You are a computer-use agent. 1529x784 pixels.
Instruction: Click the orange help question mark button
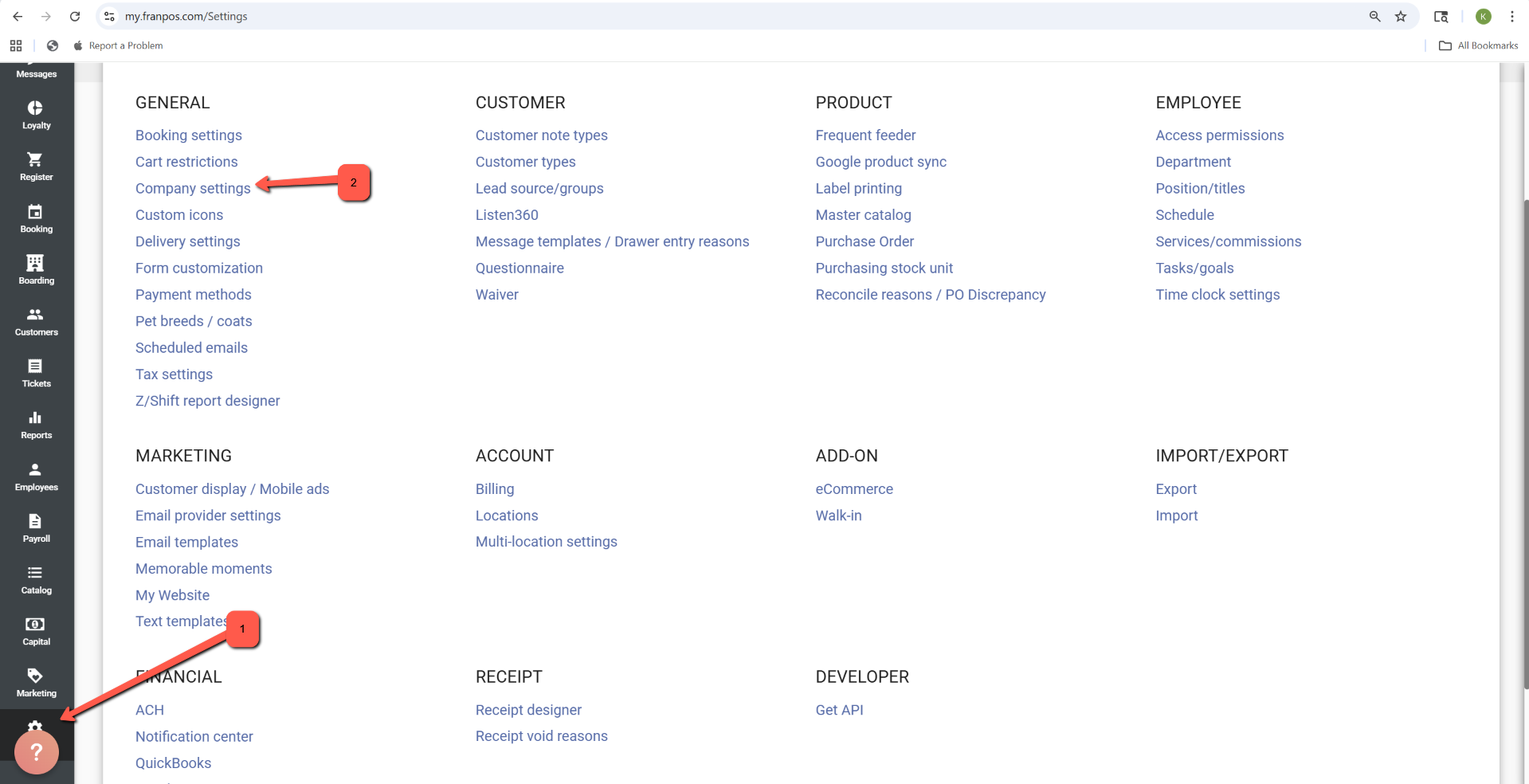pyautogui.click(x=37, y=752)
